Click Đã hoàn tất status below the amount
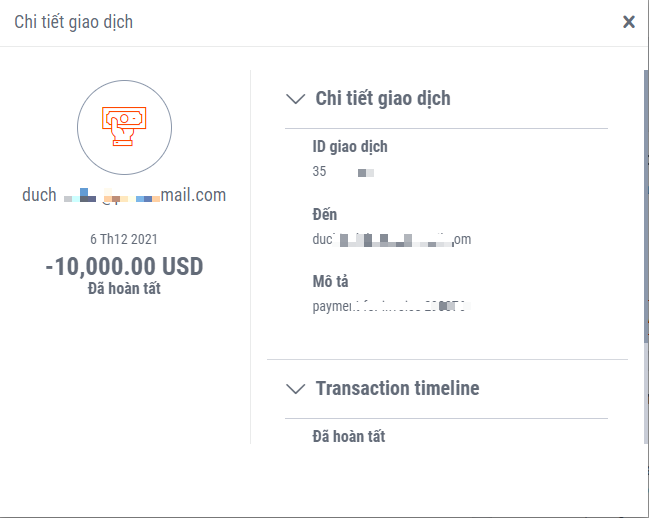This screenshot has width=649, height=518. click(124, 289)
